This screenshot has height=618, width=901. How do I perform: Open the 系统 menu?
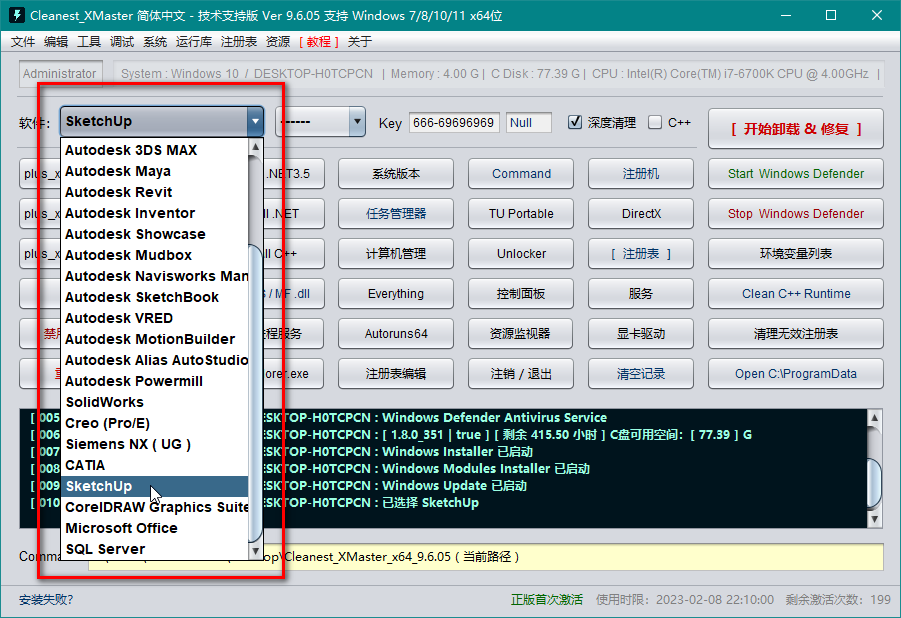coord(155,41)
